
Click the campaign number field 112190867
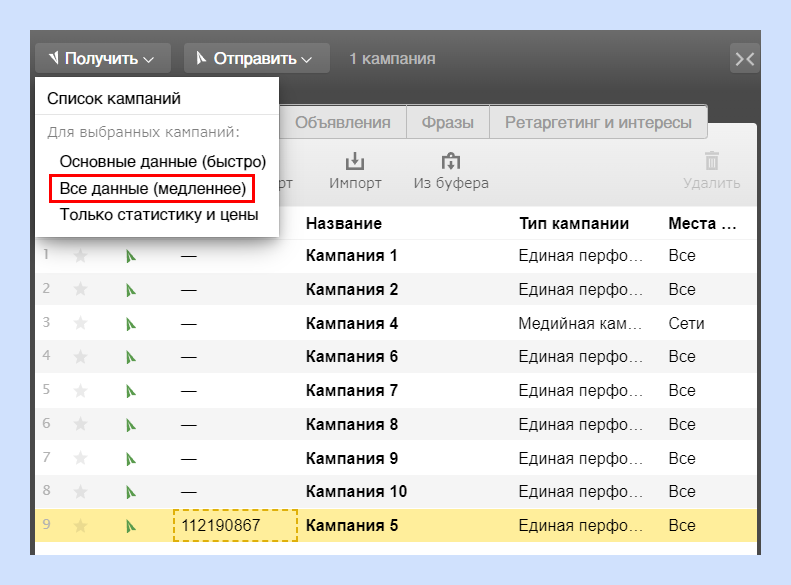(235, 525)
